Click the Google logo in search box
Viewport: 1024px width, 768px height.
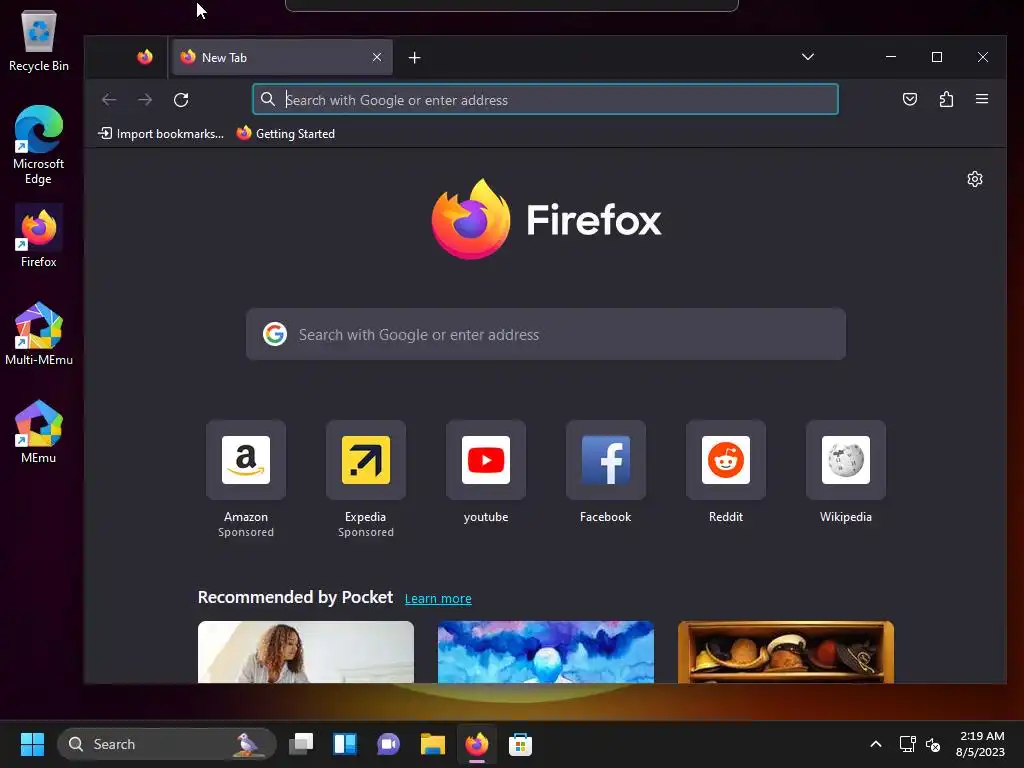coord(275,334)
